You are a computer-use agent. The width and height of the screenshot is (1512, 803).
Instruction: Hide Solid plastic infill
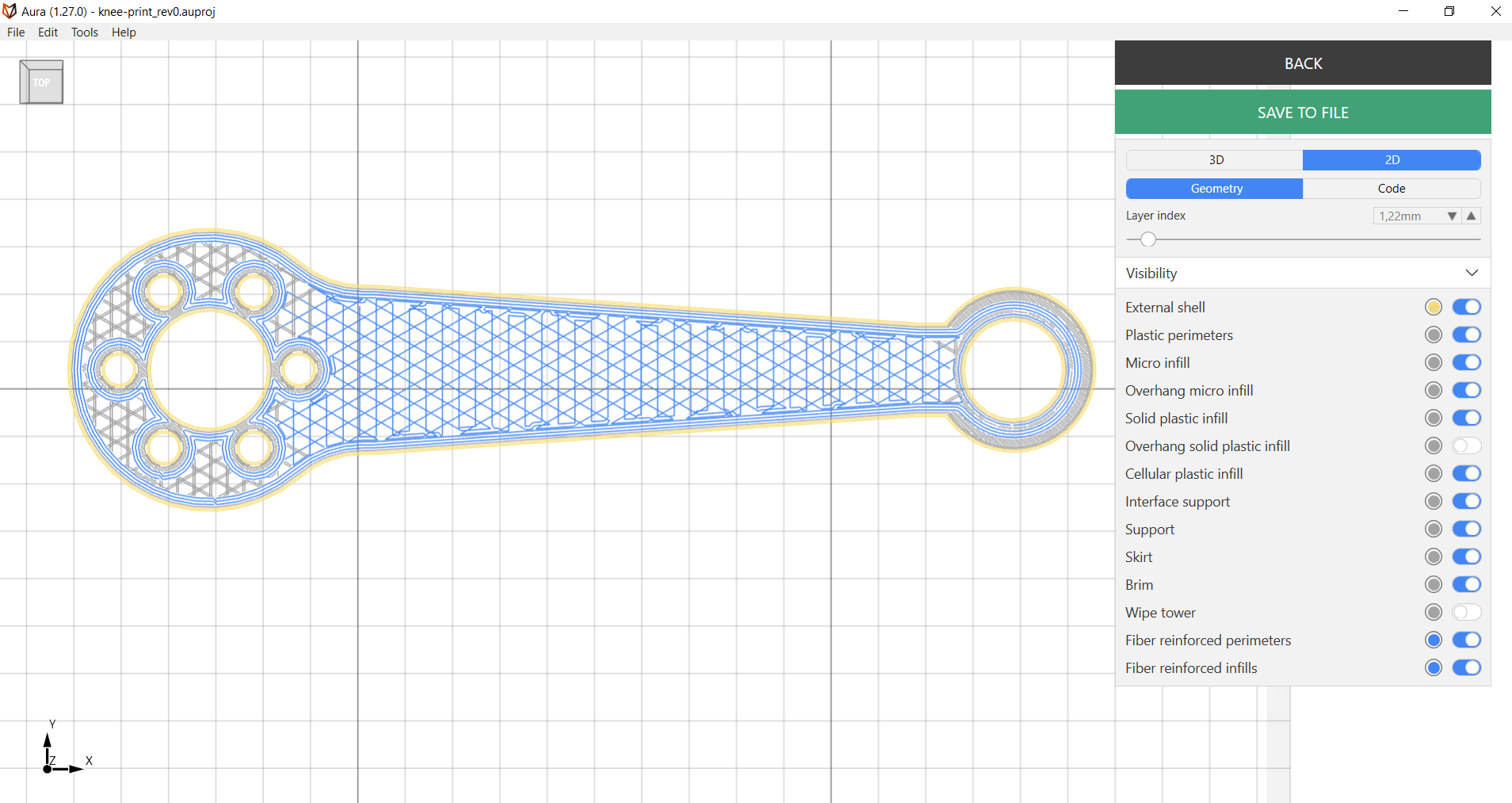pyautogui.click(x=1466, y=418)
